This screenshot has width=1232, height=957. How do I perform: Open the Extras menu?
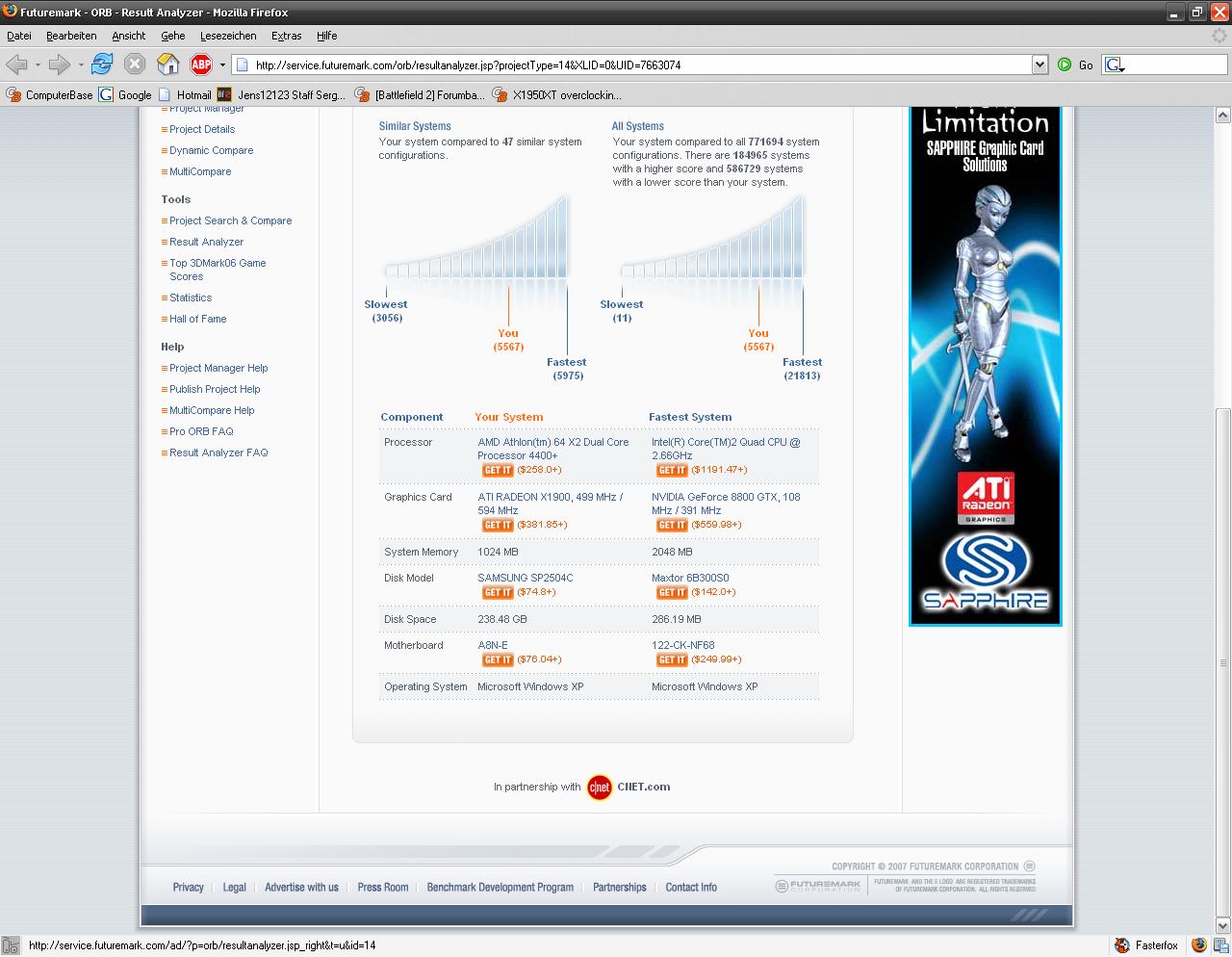[286, 36]
